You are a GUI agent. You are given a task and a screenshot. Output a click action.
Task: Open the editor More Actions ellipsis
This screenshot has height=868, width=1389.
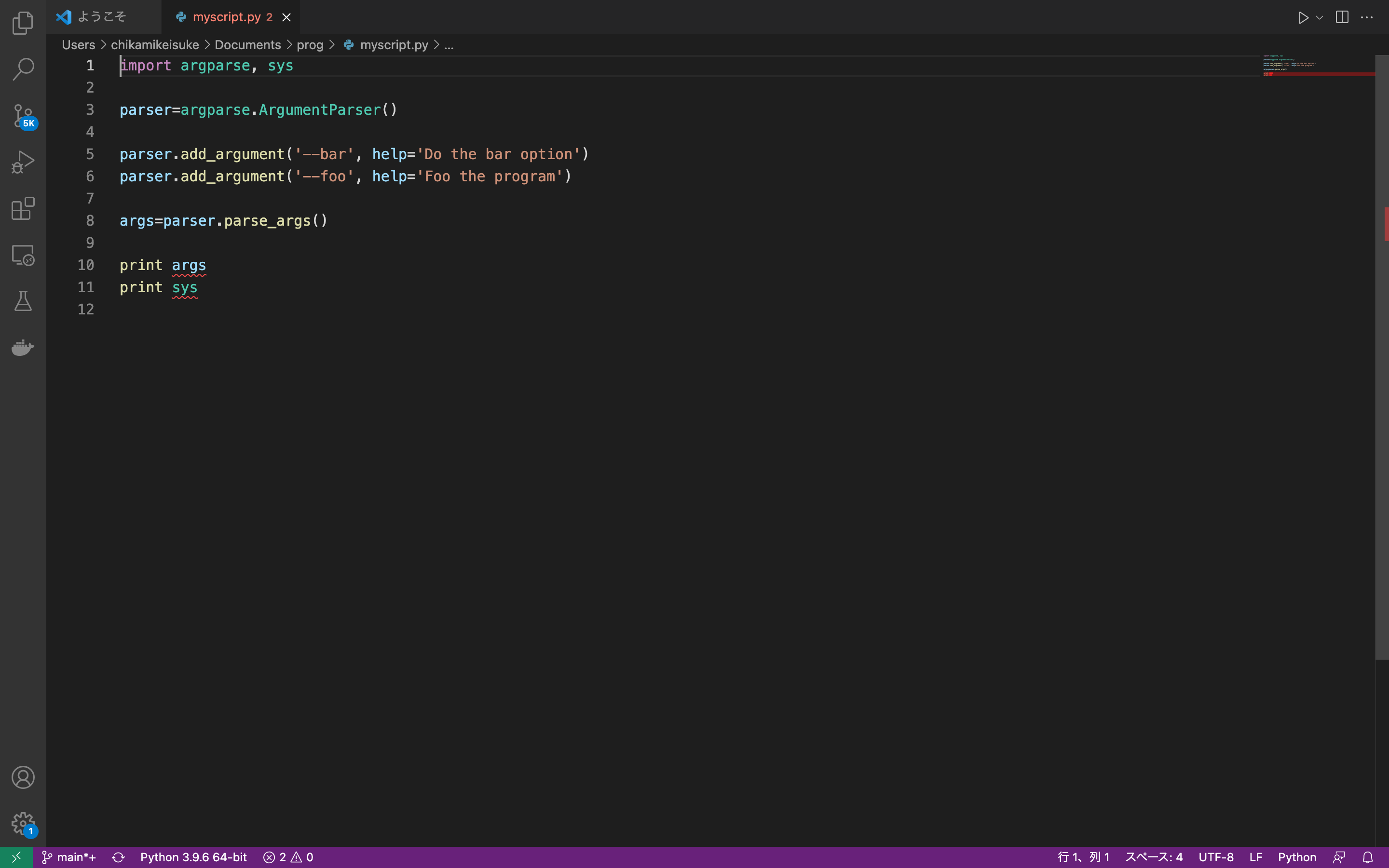[x=1367, y=17]
